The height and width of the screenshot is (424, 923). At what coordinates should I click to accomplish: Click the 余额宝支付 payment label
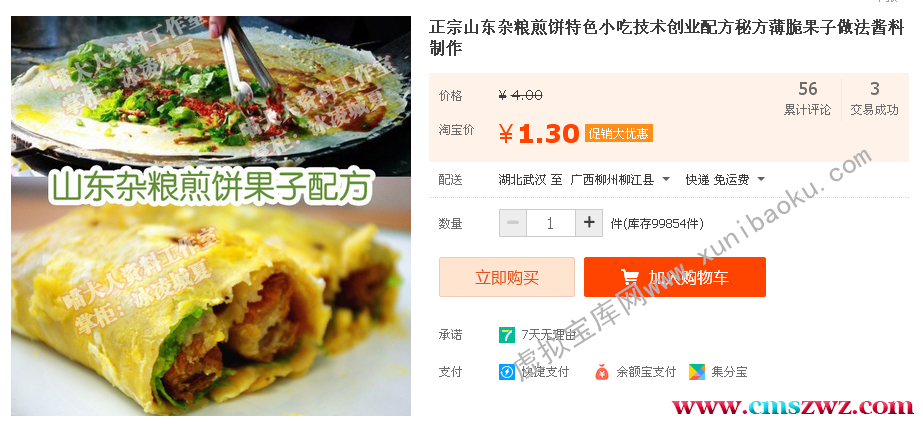tap(646, 372)
